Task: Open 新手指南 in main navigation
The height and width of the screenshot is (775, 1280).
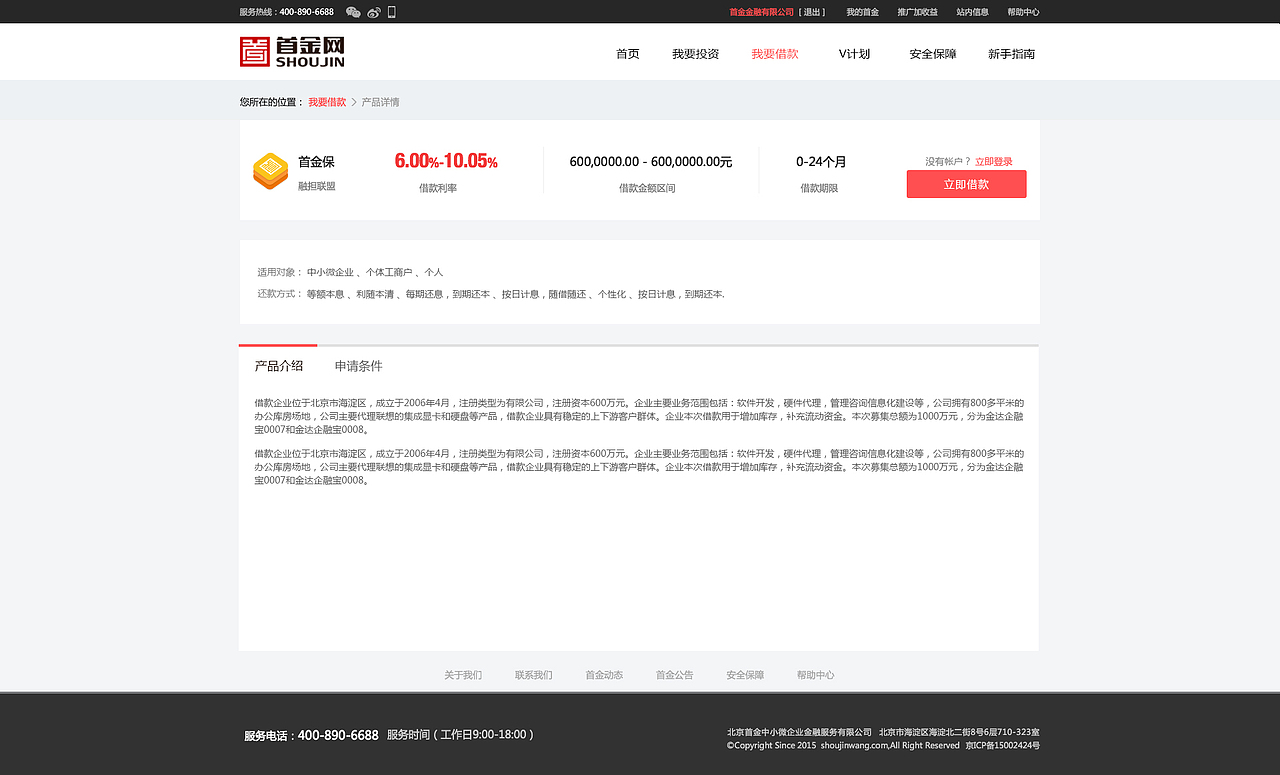Action: (1012, 54)
